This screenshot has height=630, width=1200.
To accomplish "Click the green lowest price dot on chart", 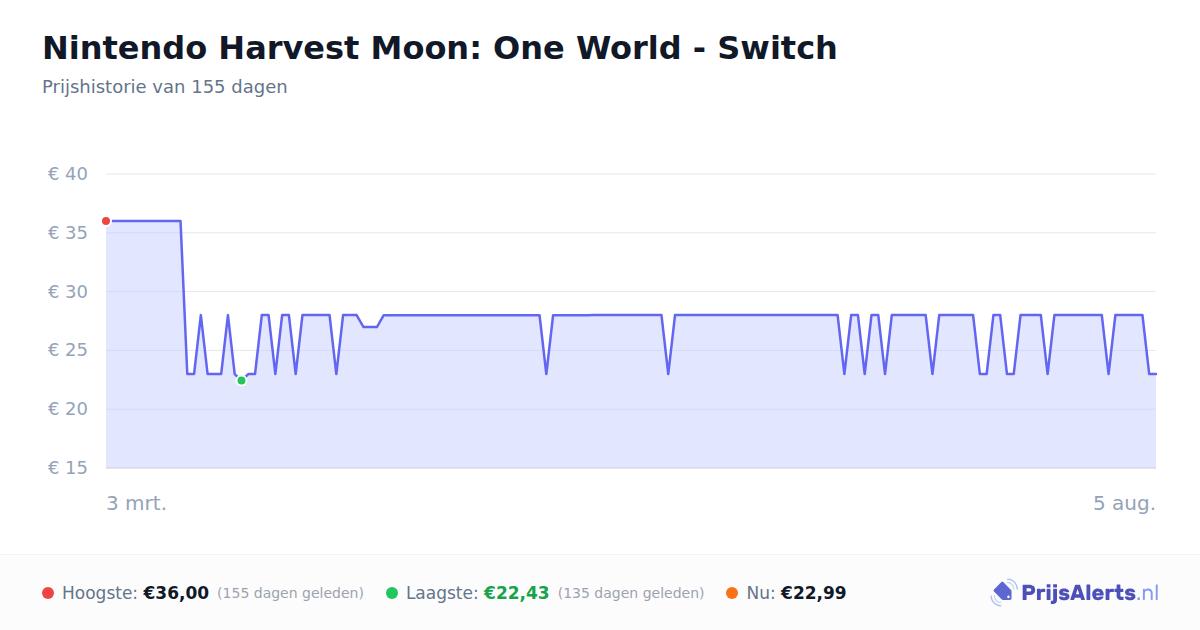I will [x=241, y=381].
